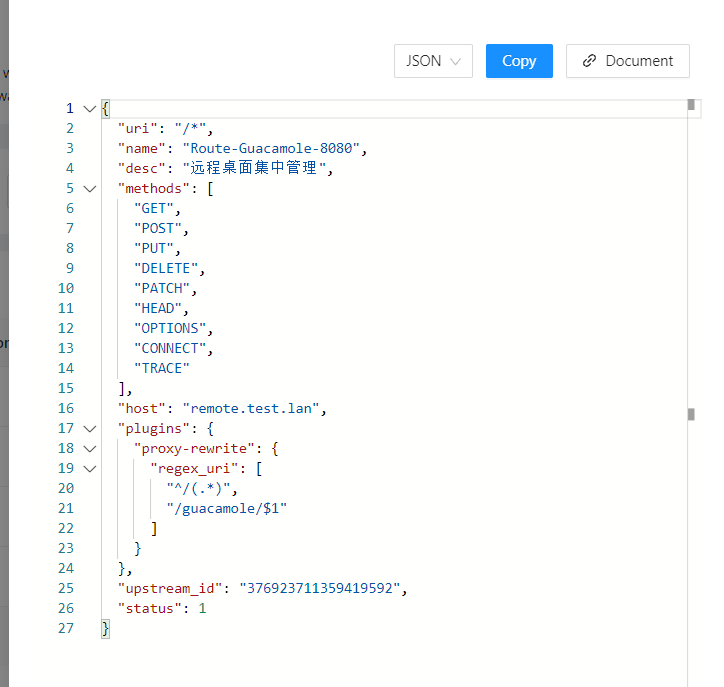Collapse the methods array fold arrow
The height and width of the screenshot is (687, 724).
click(x=90, y=188)
